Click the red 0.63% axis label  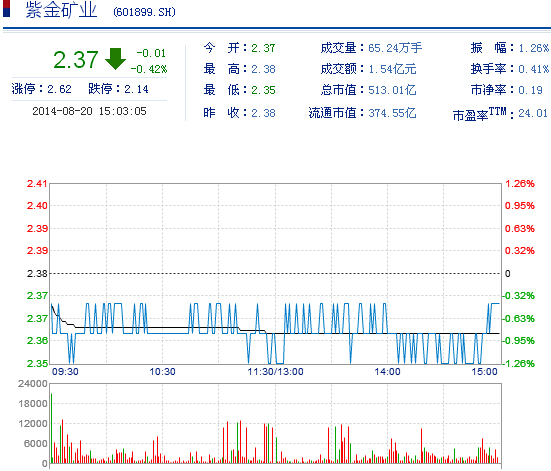coord(520,228)
